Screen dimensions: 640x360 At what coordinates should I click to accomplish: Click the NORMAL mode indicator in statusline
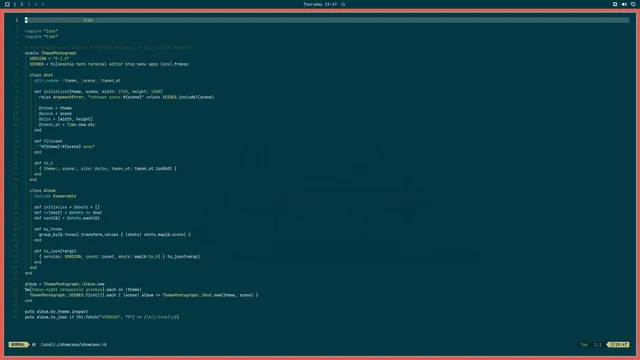tap(18, 344)
